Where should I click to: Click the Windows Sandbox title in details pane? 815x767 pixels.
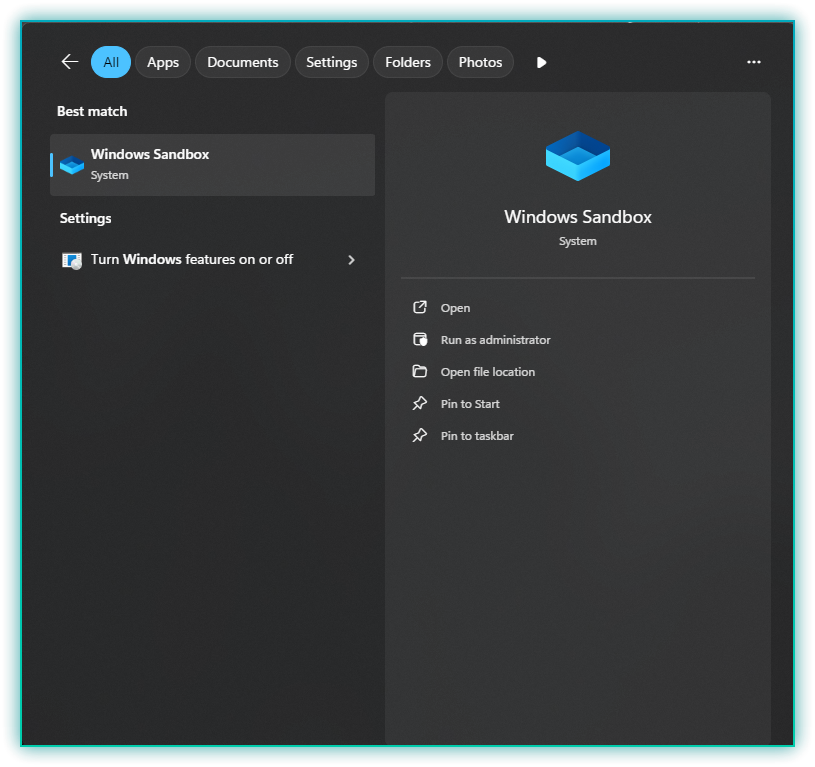[577, 217]
